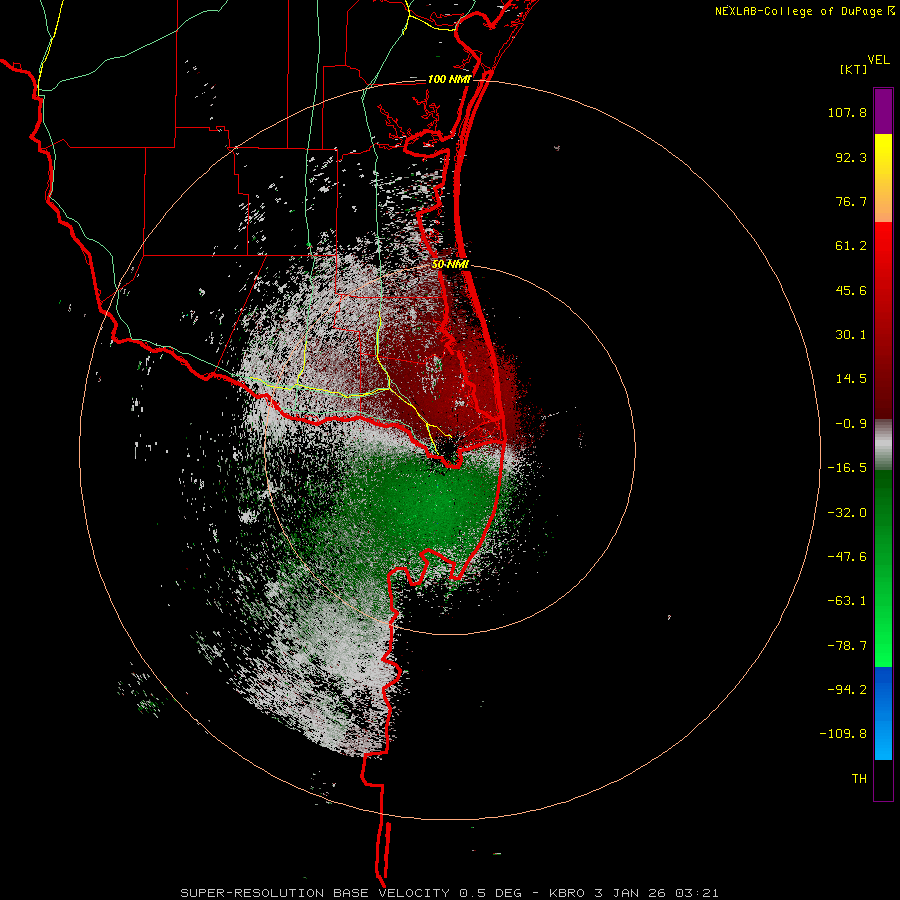This screenshot has height=900, width=900.
Task: Click the KBRO station identifier in caption
Action: click(567, 893)
